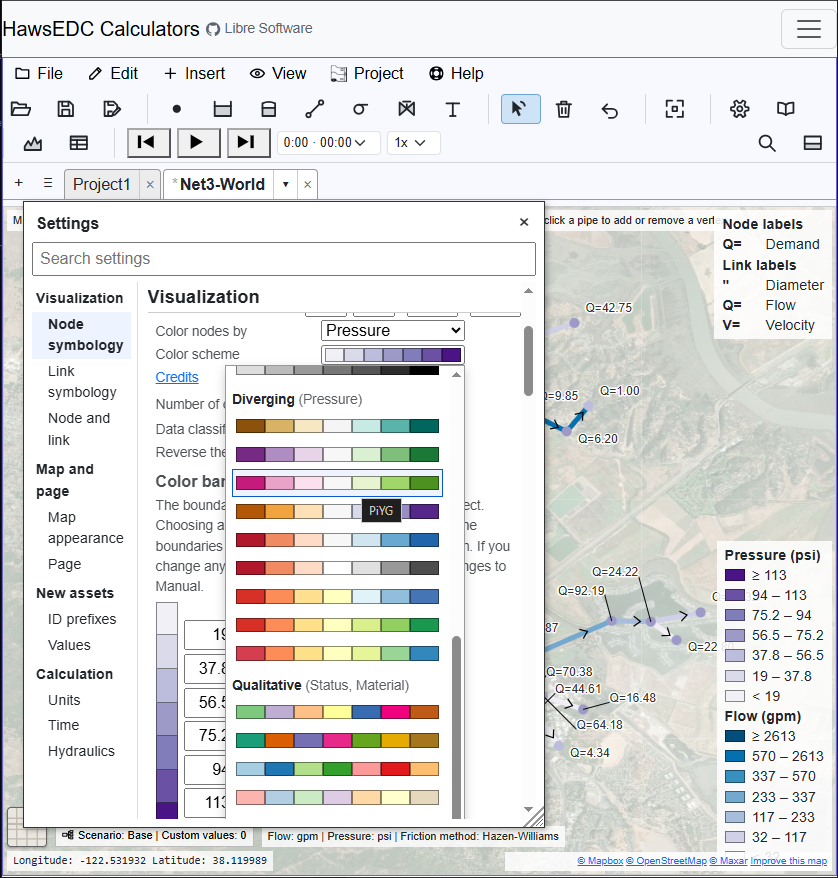Open the table view icon
This screenshot has width=838, height=878.
point(78,143)
